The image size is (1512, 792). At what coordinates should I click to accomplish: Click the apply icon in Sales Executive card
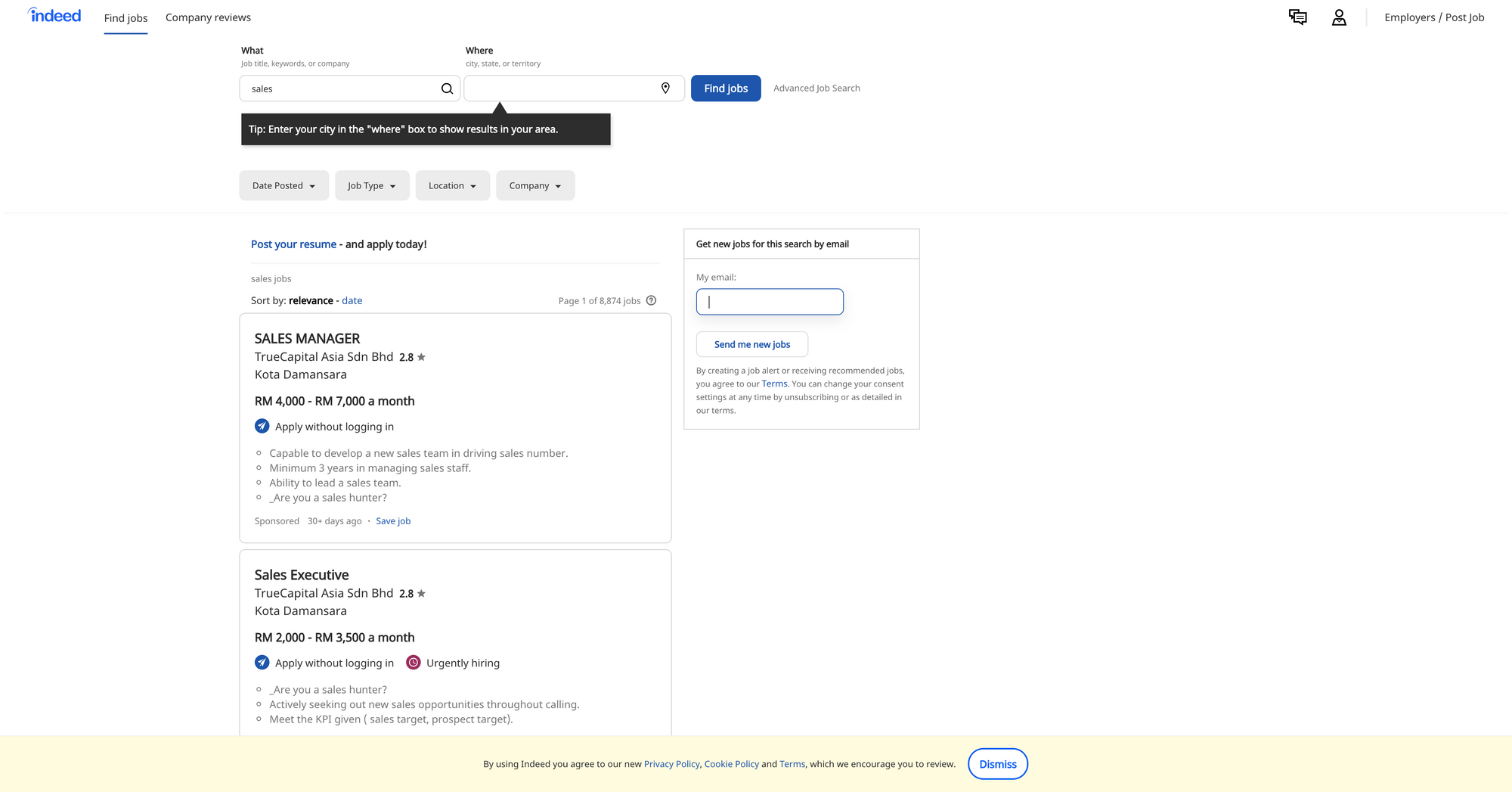point(262,663)
